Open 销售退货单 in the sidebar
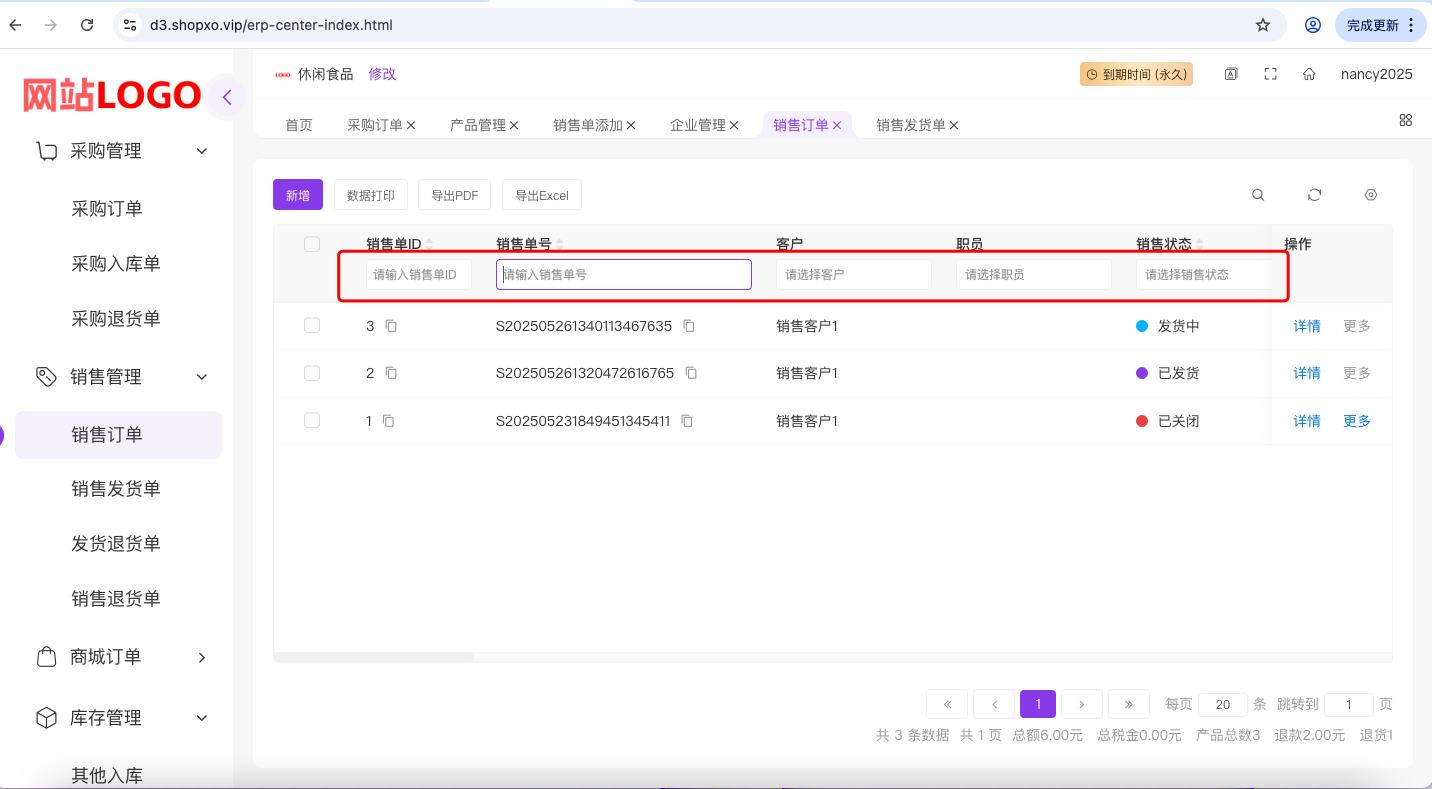This screenshot has width=1432, height=789. point(116,599)
